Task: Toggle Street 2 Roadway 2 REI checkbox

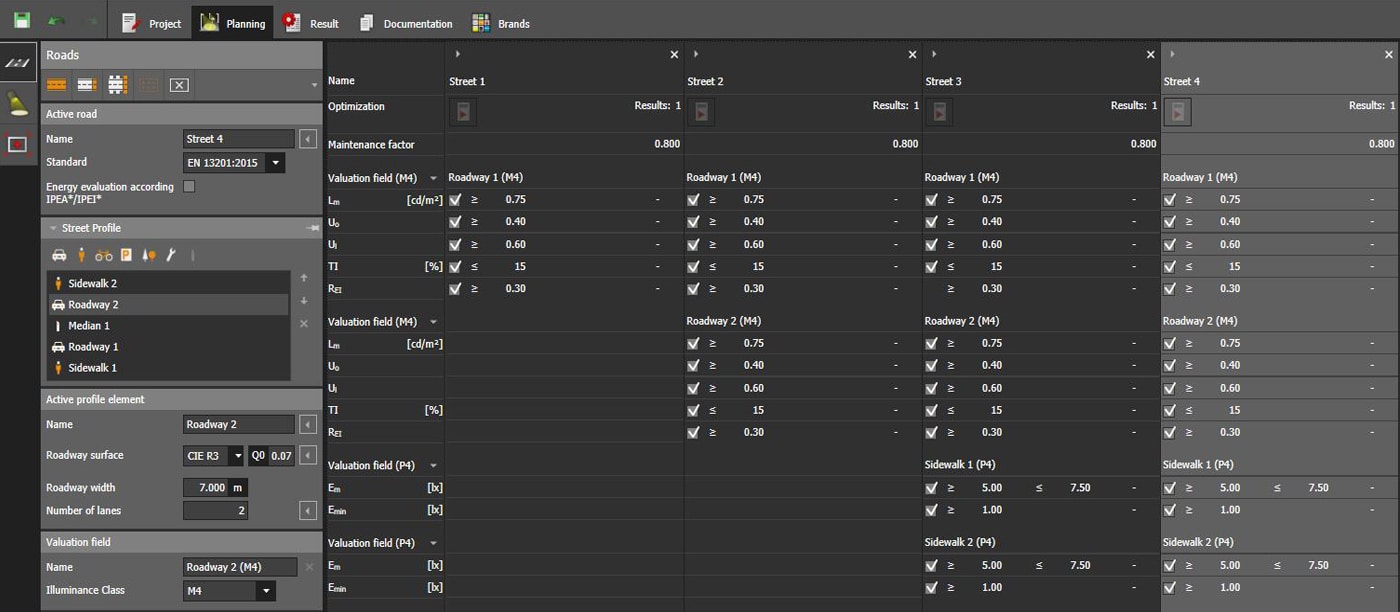Action: [694, 432]
